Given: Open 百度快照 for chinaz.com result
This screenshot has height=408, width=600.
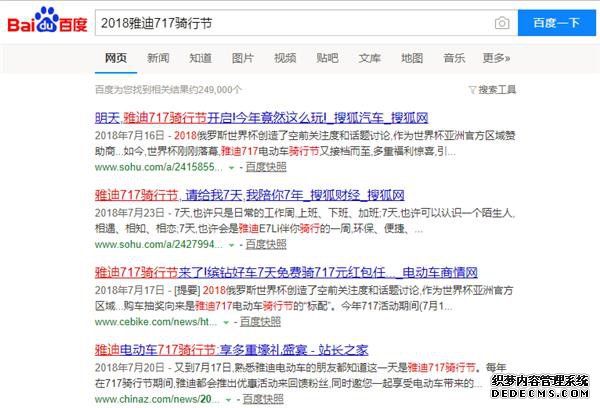Looking at the screenshot, I should pos(263,399).
